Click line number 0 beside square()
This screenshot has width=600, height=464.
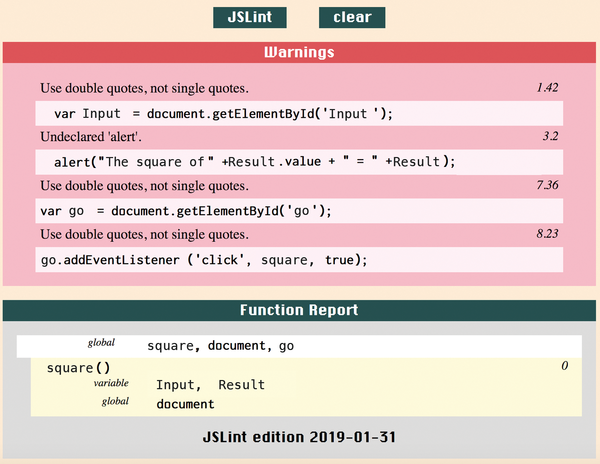click(564, 367)
